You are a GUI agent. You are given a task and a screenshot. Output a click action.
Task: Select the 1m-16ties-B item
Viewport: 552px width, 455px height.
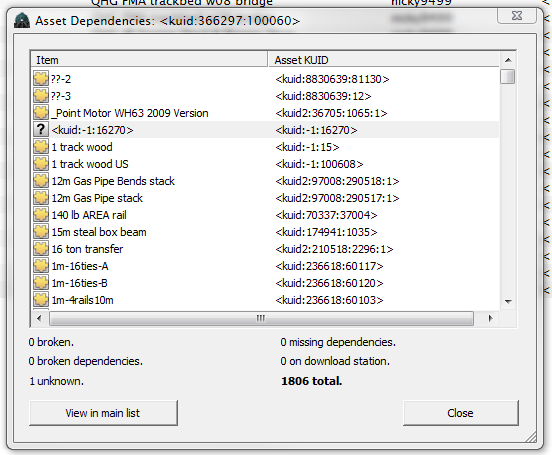coord(79,283)
